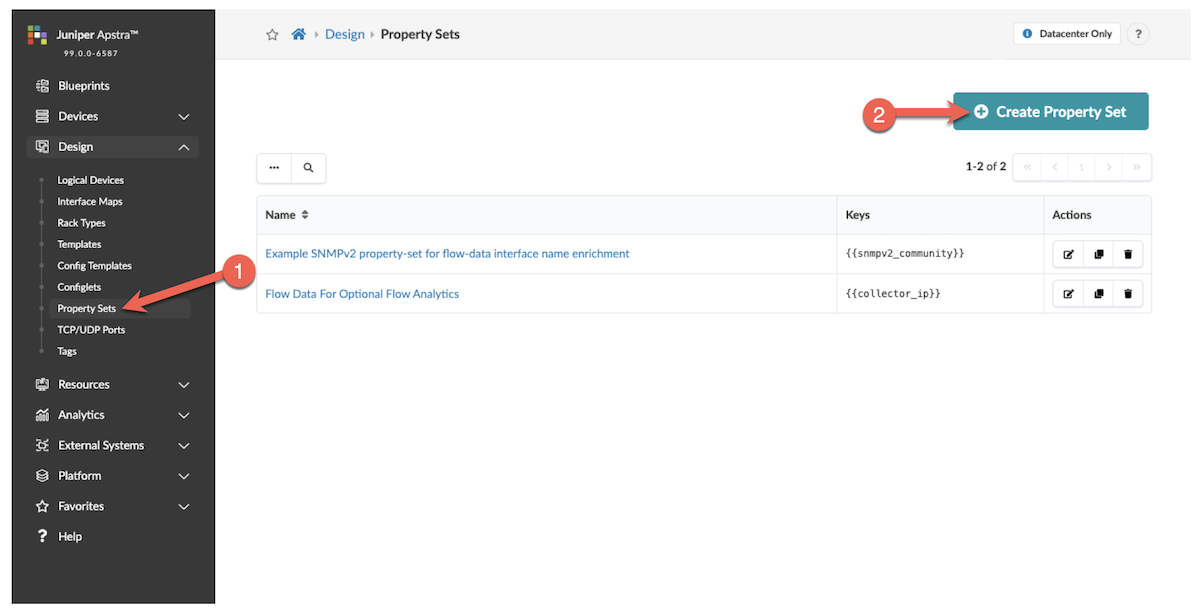Click the Resources sidebar icon
The image size is (1200, 612).
42,384
